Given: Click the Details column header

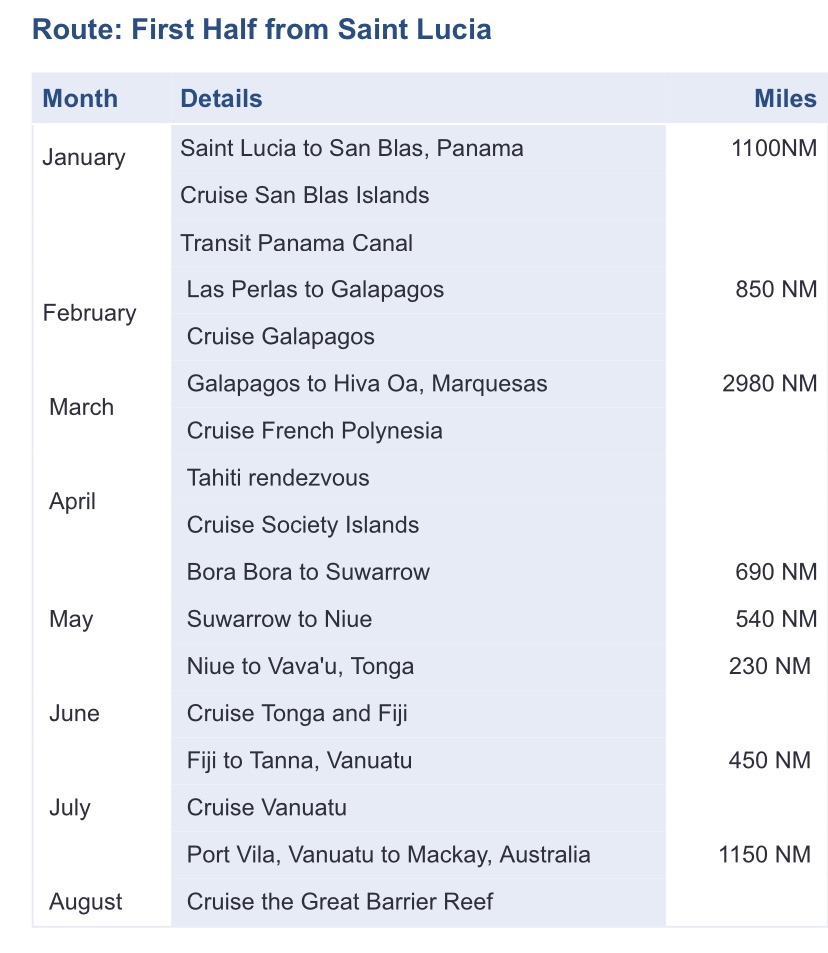Looking at the screenshot, I should point(221,99).
